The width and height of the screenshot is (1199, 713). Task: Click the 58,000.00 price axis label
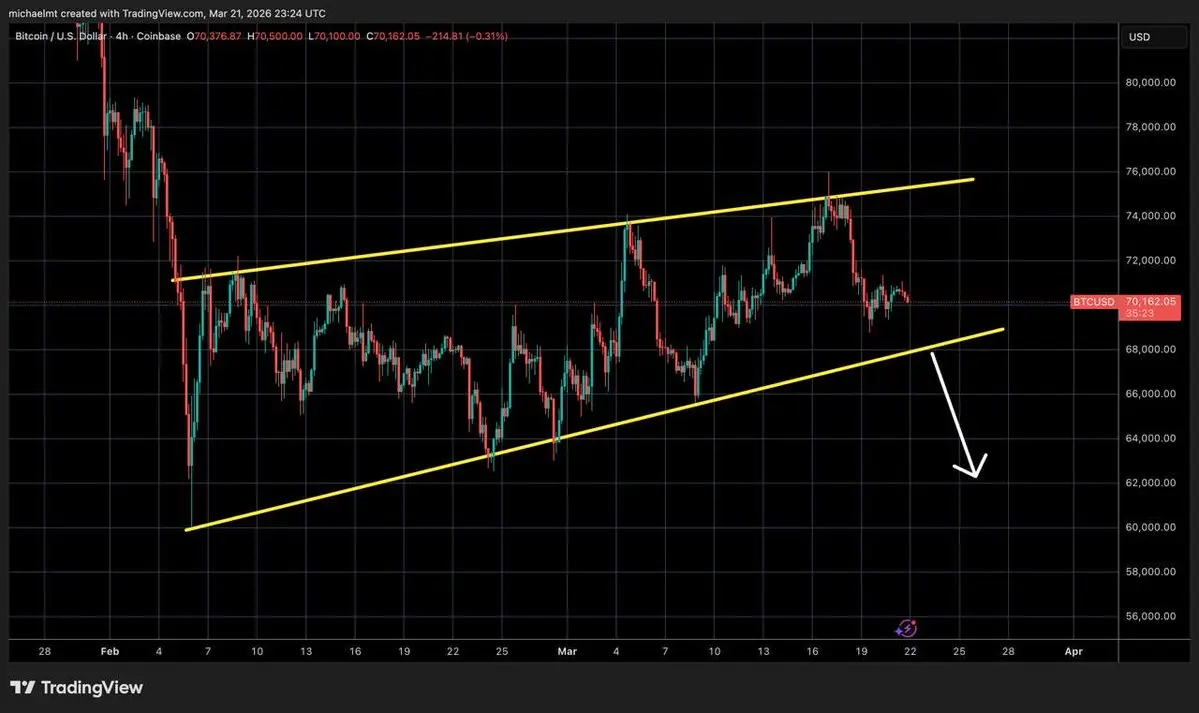(x=1150, y=571)
